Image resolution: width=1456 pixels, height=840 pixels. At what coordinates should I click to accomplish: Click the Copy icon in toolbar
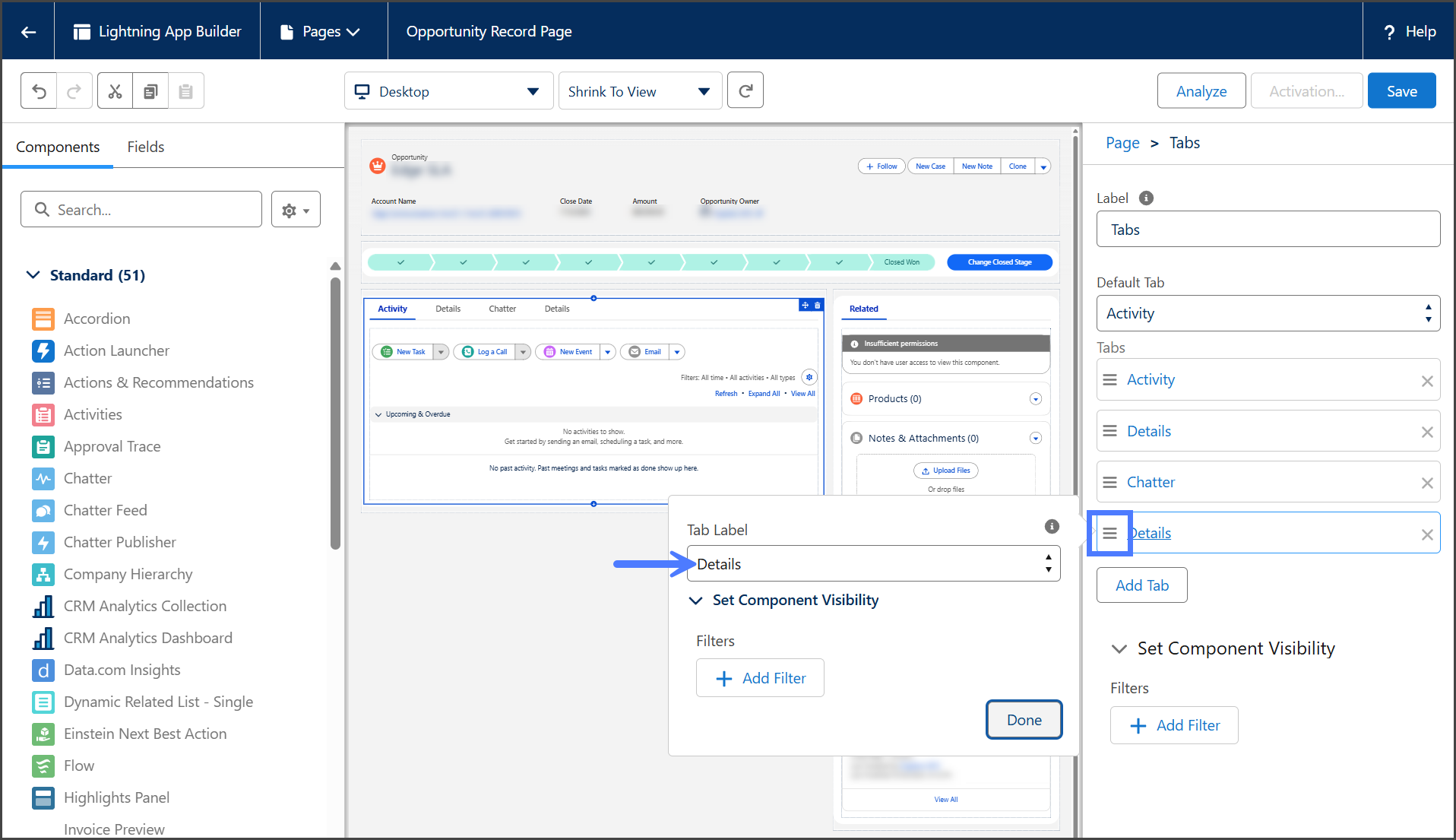pos(150,91)
